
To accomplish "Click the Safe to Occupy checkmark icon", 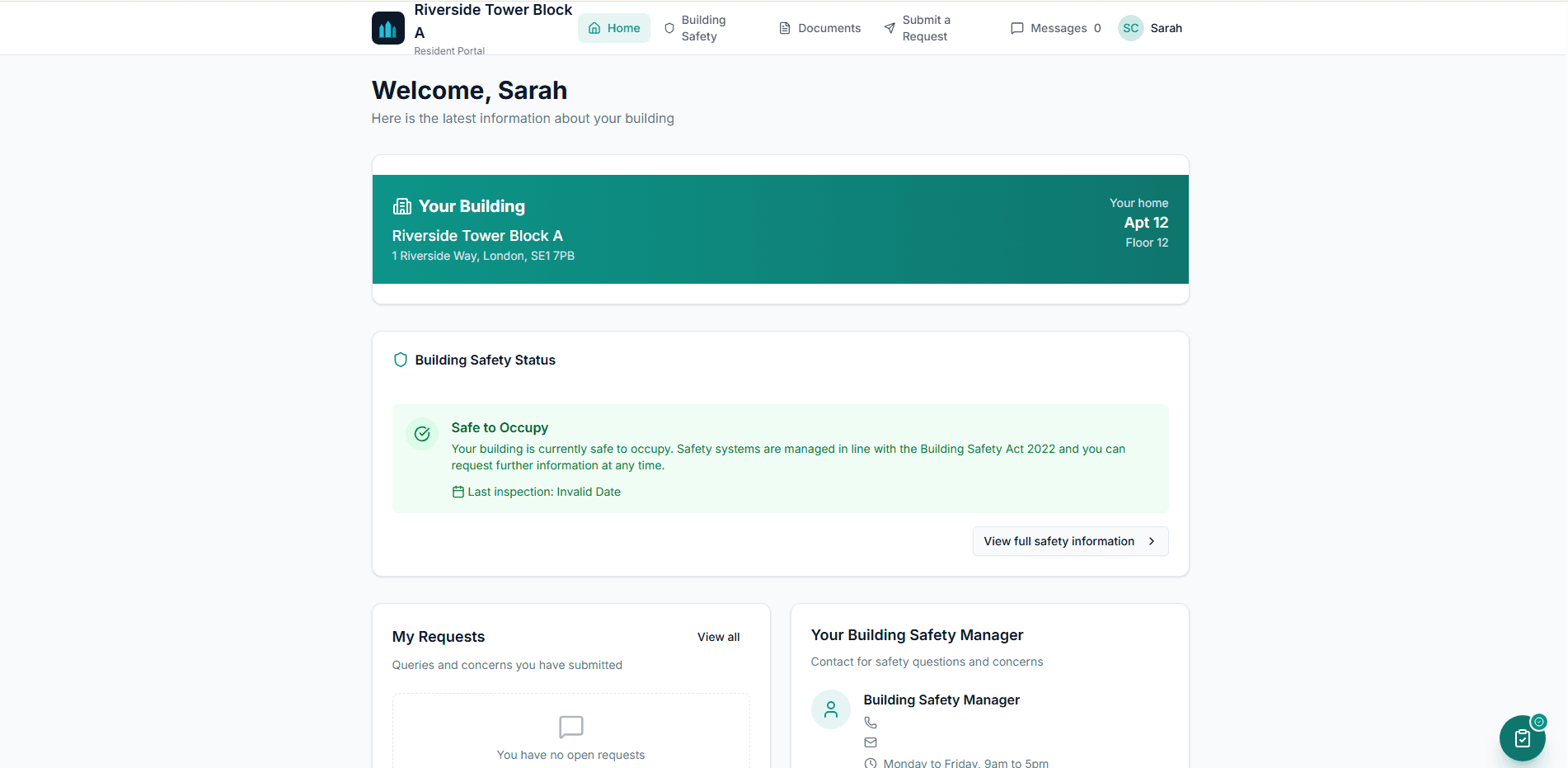I will coord(422,434).
